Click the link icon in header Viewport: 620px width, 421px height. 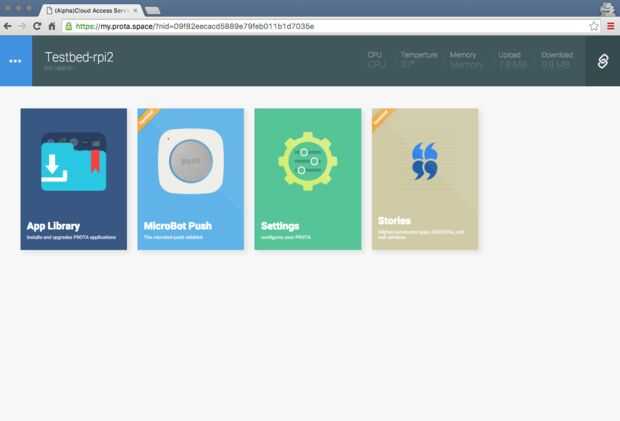click(x=603, y=61)
